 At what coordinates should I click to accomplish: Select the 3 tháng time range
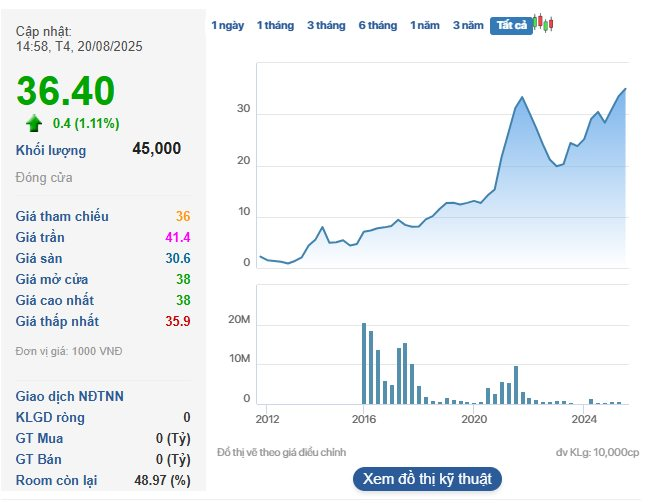coord(326,25)
